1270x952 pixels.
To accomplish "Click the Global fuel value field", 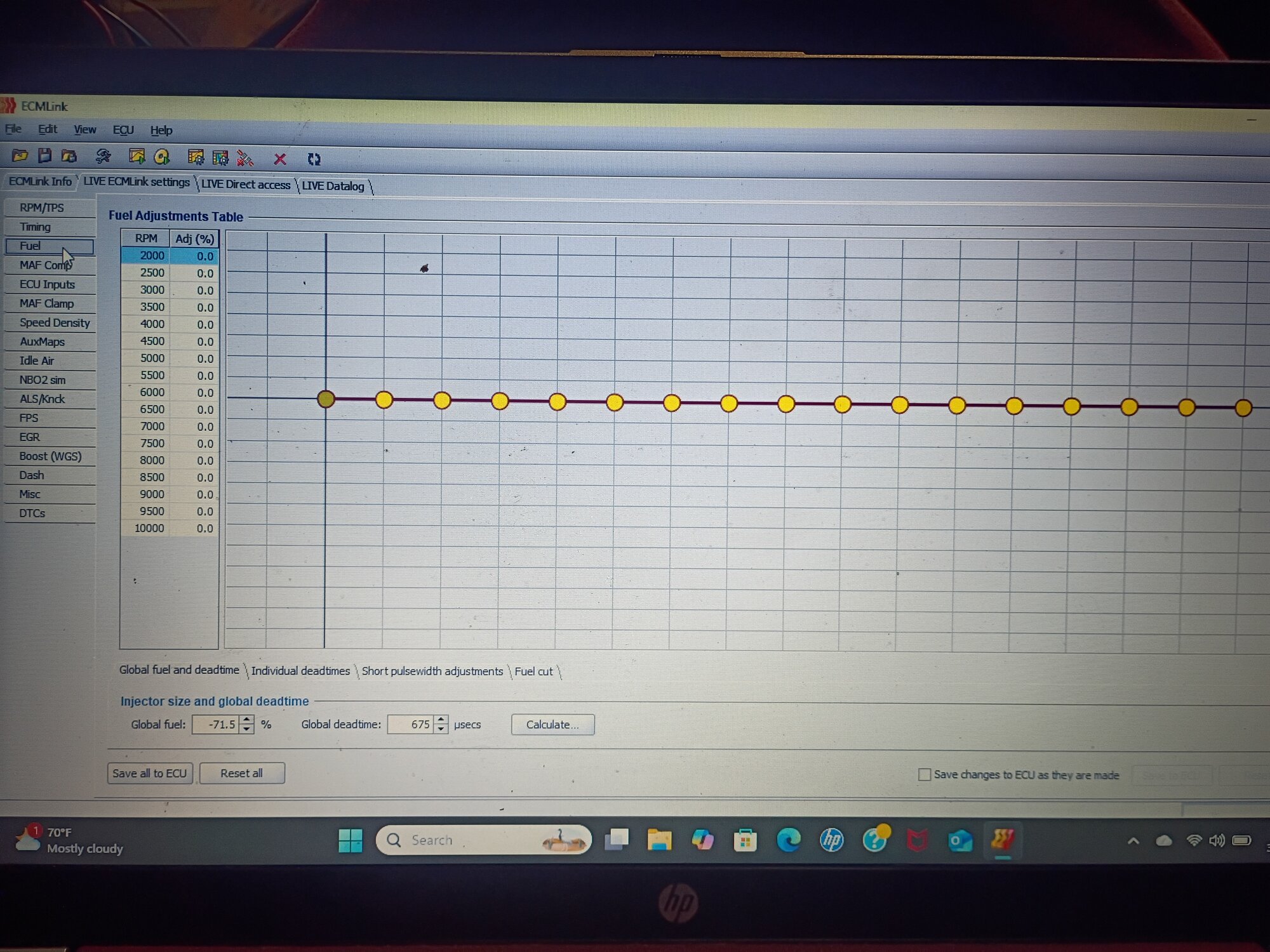I will coord(217,724).
